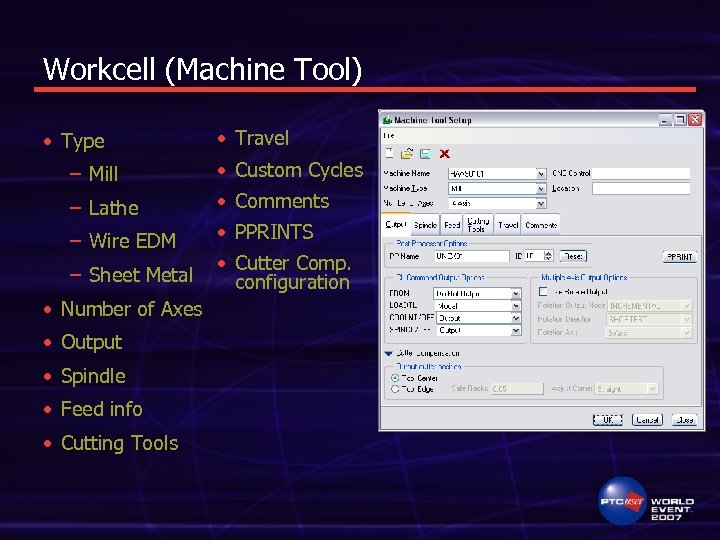Close Machine Tool Setup with red X
Screen dimensions: 720x540
(695, 120)
